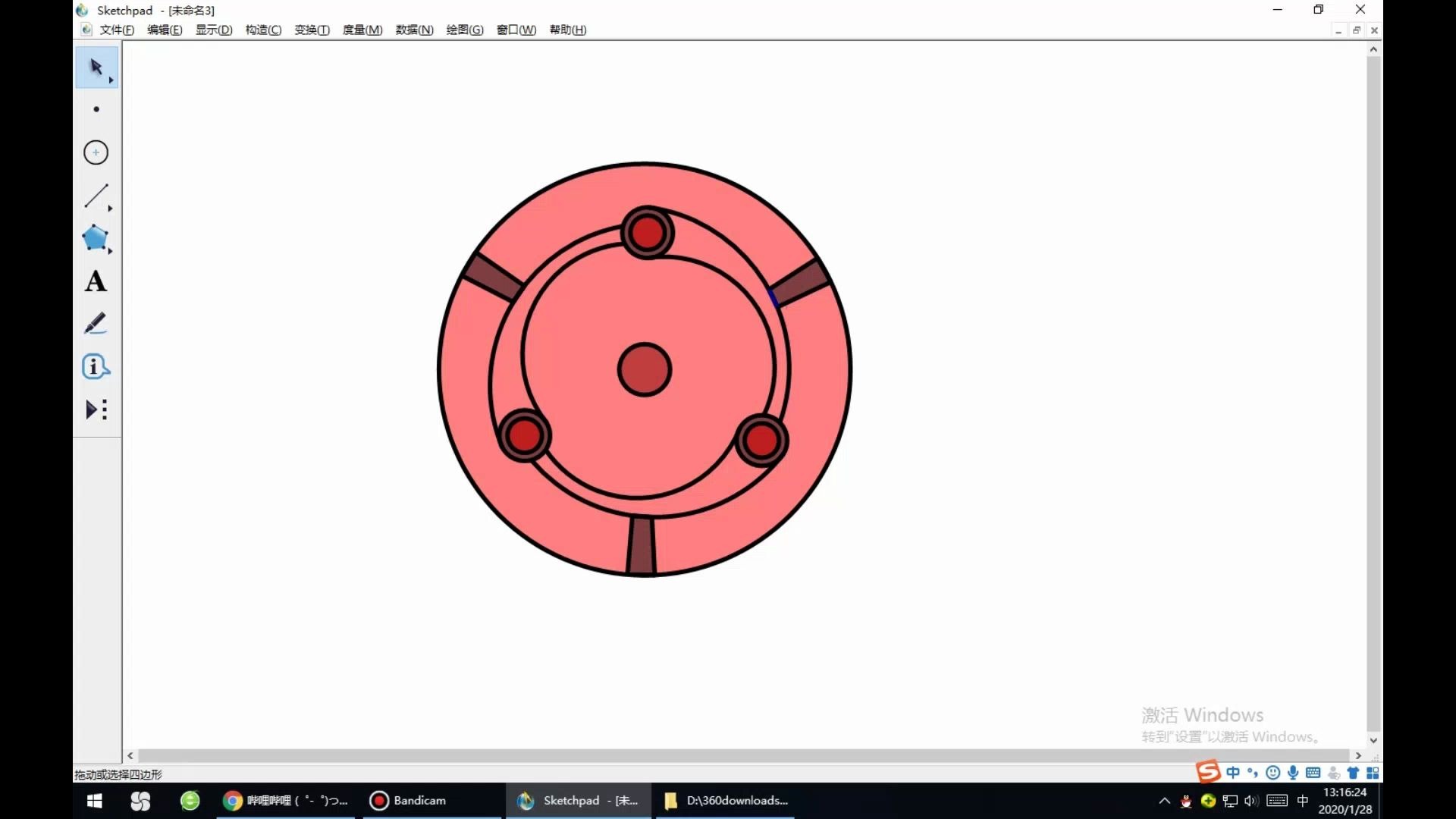Open the Custom tools icon
Screen dimensions: 1456x819
tap(96, 410)
